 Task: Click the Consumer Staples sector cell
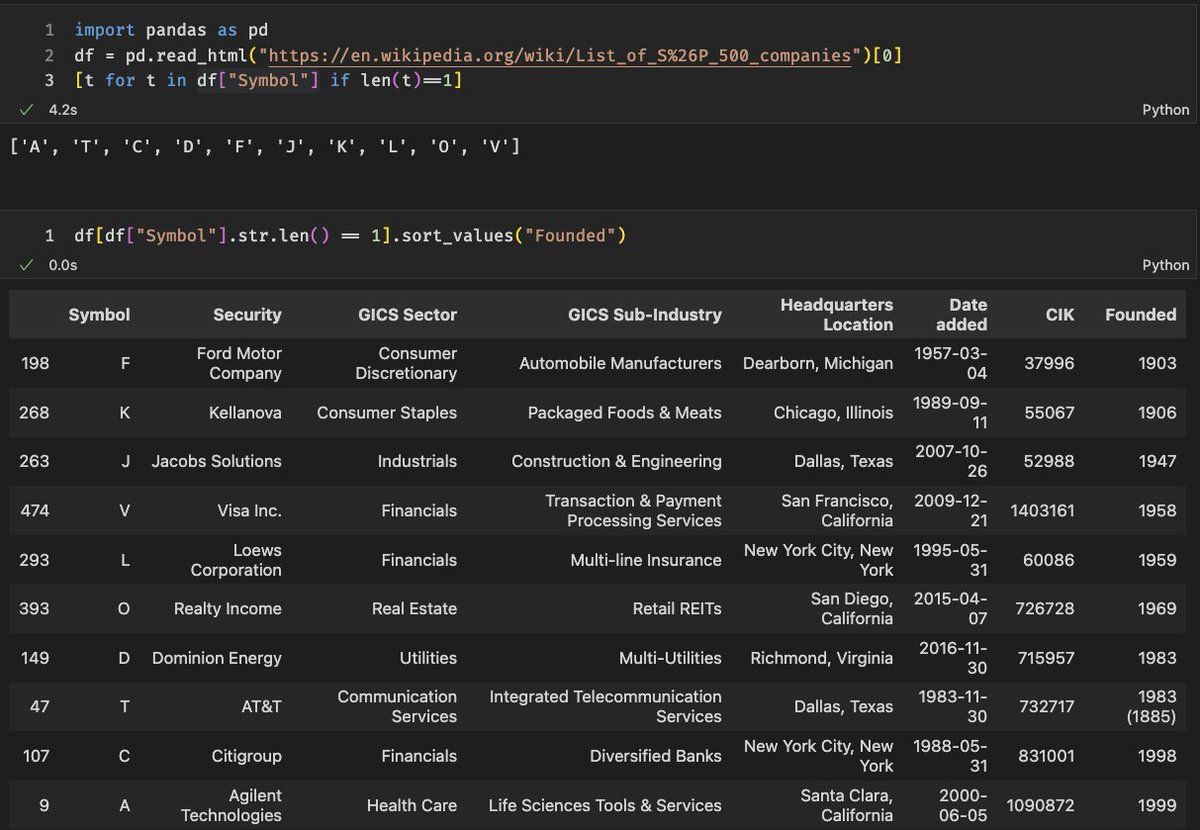386,412
